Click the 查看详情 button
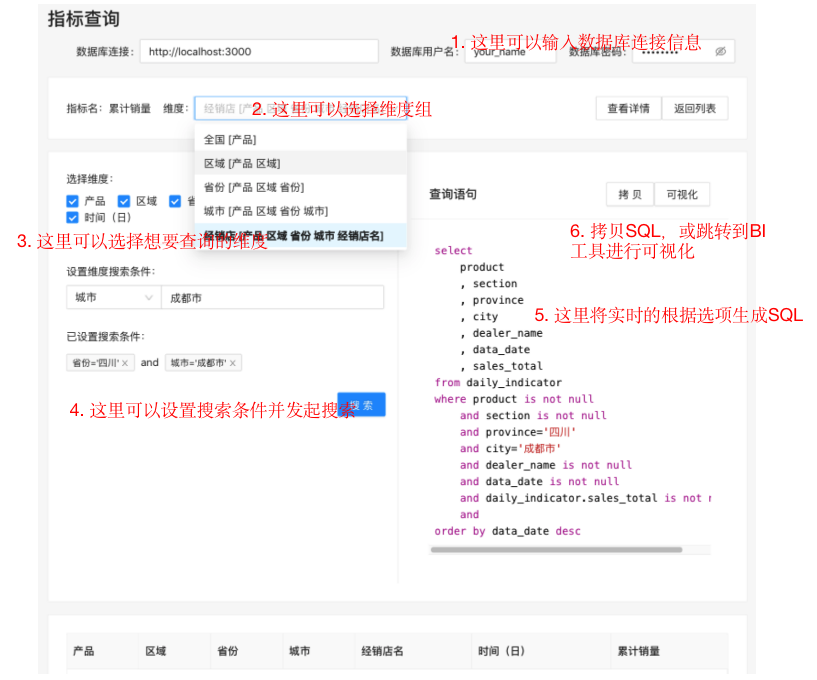The width and height of the screenshot is (817, 680). (628, 109)
